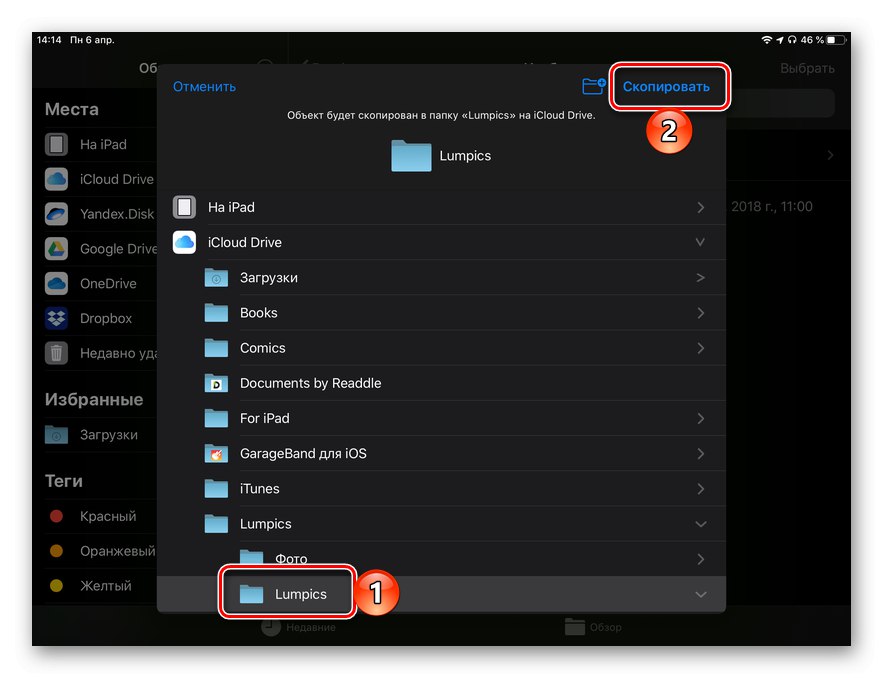The width and height of the screenshot is (883, 678).
Task: Open the For iPad folder icon
Action: (x=216, y=418)
